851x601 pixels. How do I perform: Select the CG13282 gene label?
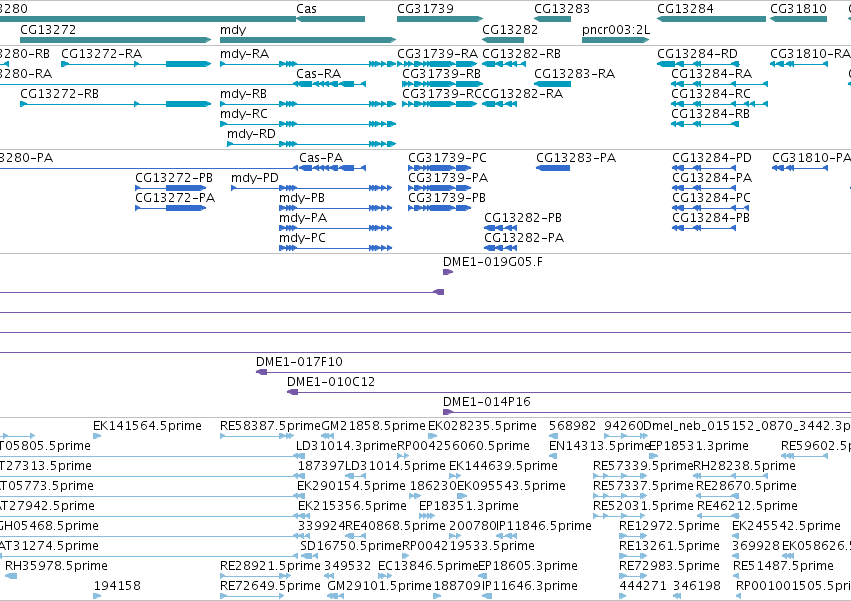[510, 29]
